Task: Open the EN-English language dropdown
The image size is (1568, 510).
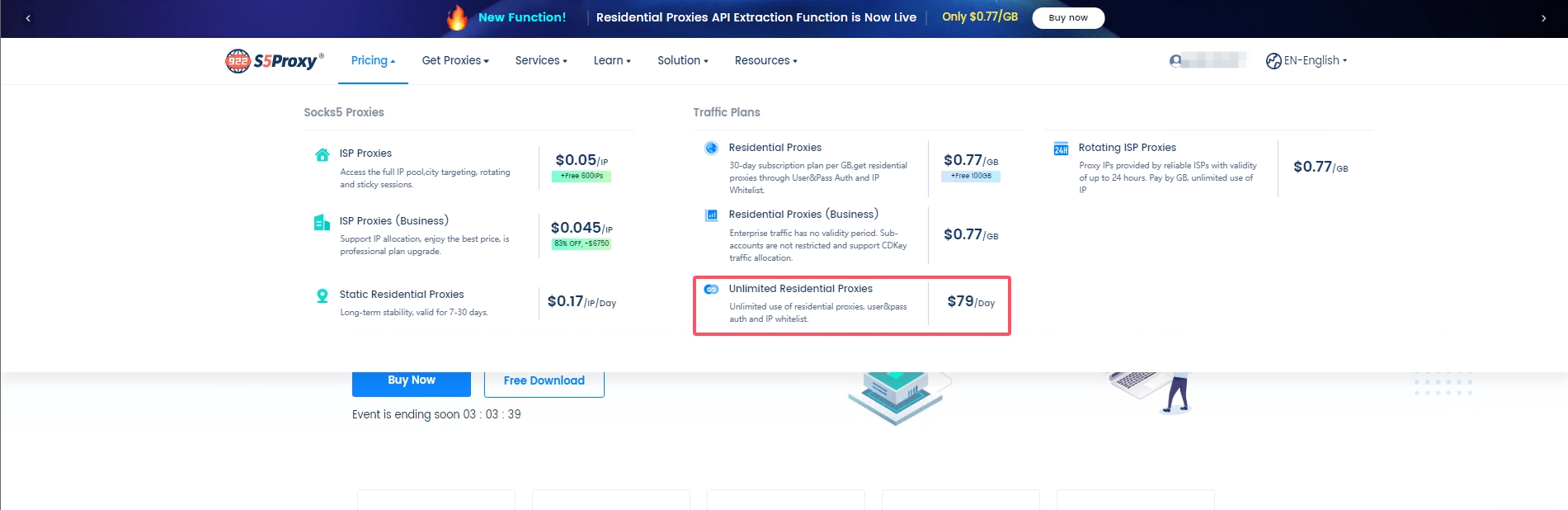Action: 1307,61
